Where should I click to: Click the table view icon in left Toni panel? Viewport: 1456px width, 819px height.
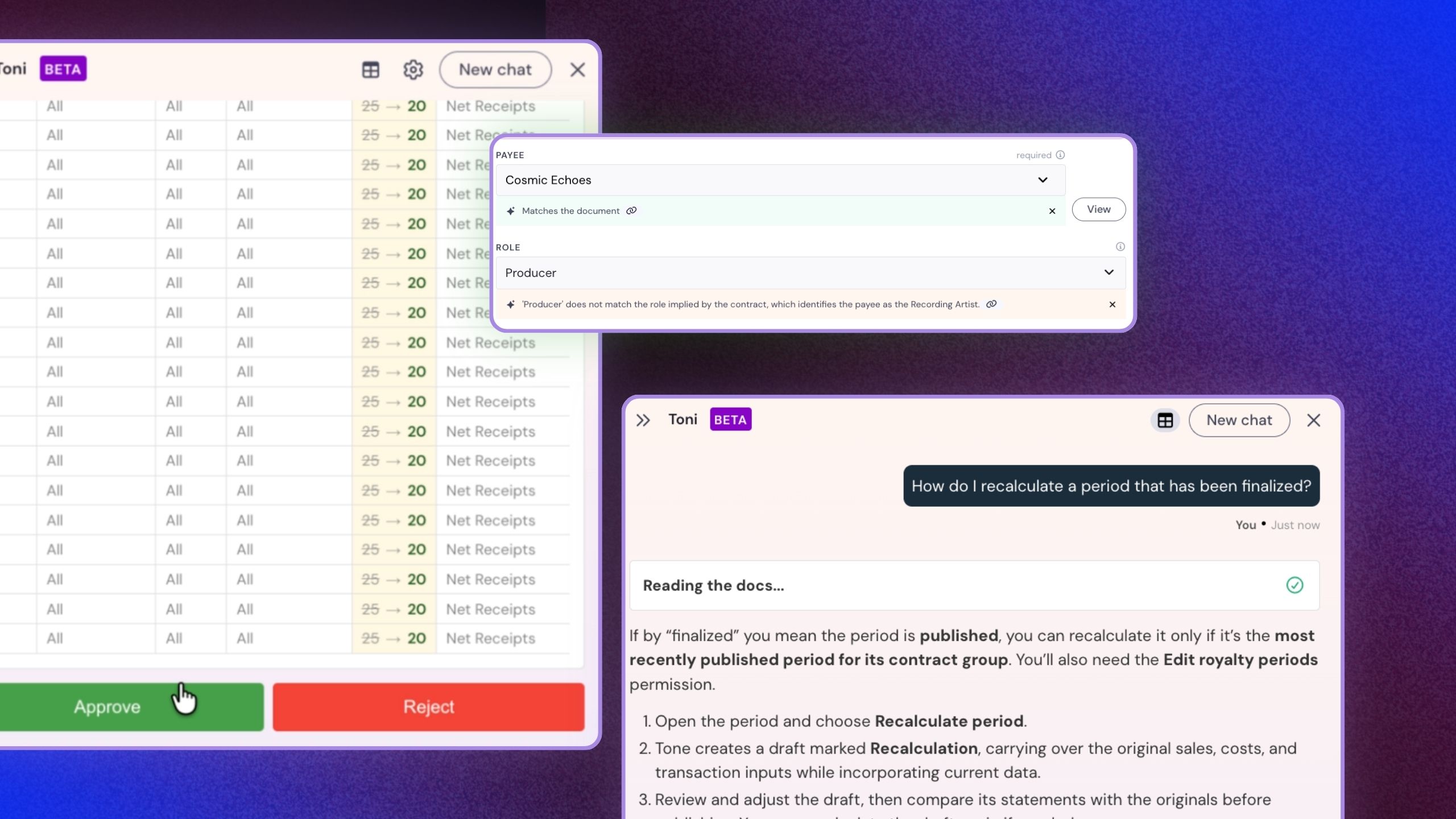[370, 69]
